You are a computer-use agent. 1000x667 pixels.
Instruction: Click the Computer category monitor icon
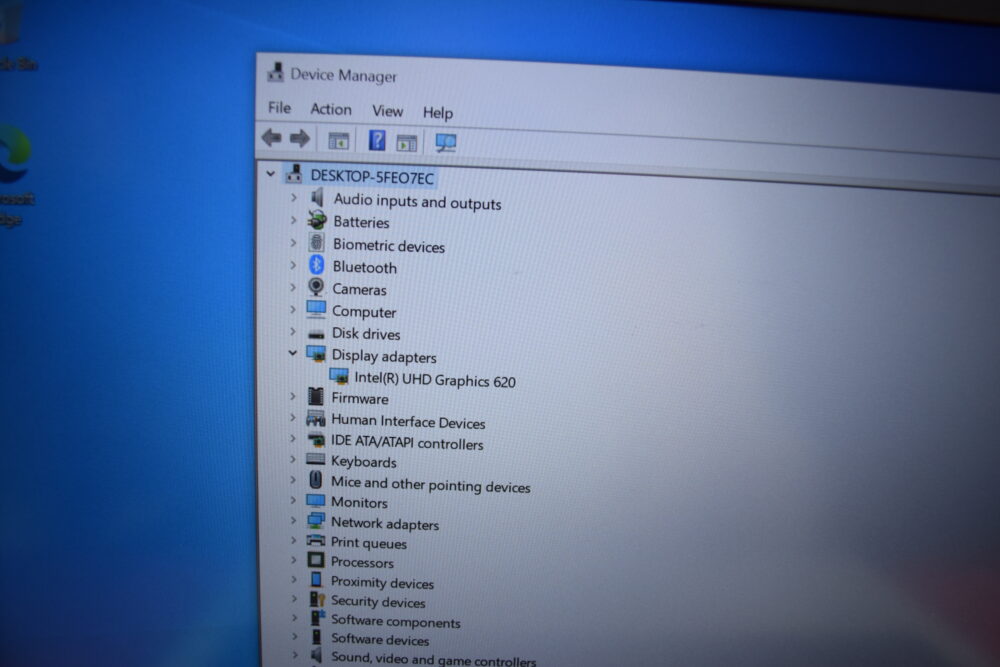coord(316,309)
